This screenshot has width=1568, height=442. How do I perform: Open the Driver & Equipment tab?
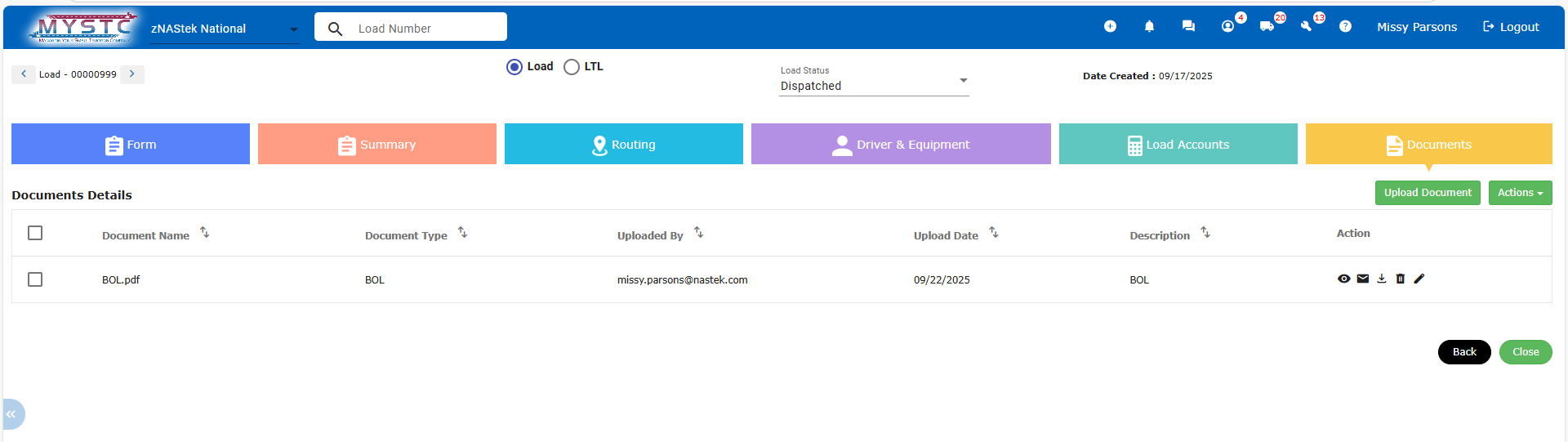coord(900,145)
